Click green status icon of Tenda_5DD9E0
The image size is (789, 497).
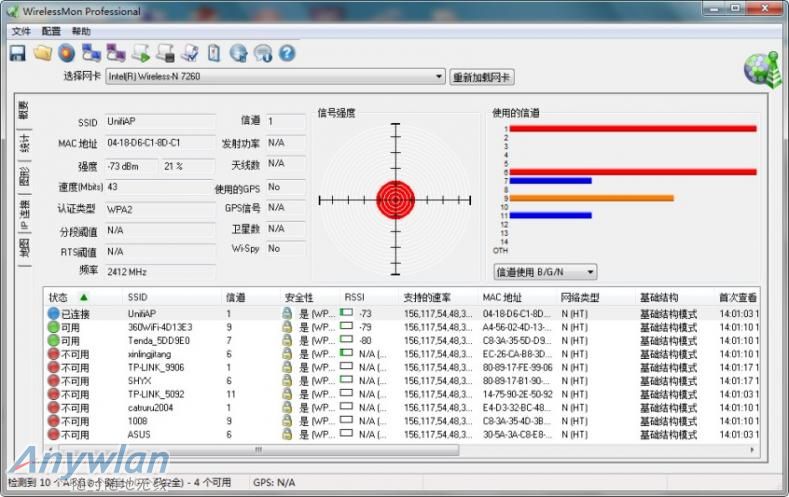click(x=54, y=341)
